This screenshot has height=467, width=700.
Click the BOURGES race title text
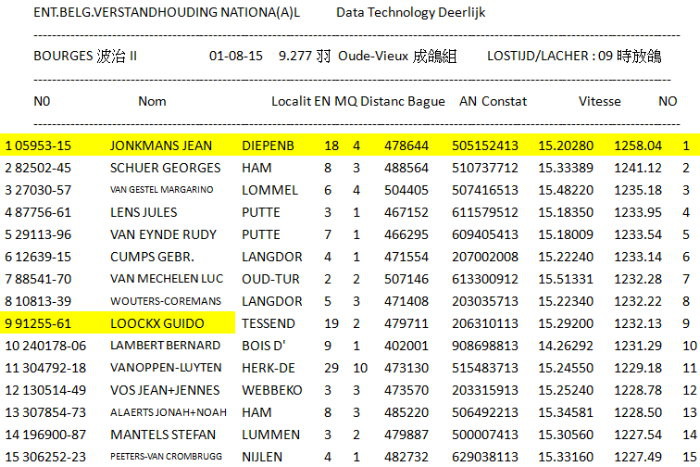point(85,56)
